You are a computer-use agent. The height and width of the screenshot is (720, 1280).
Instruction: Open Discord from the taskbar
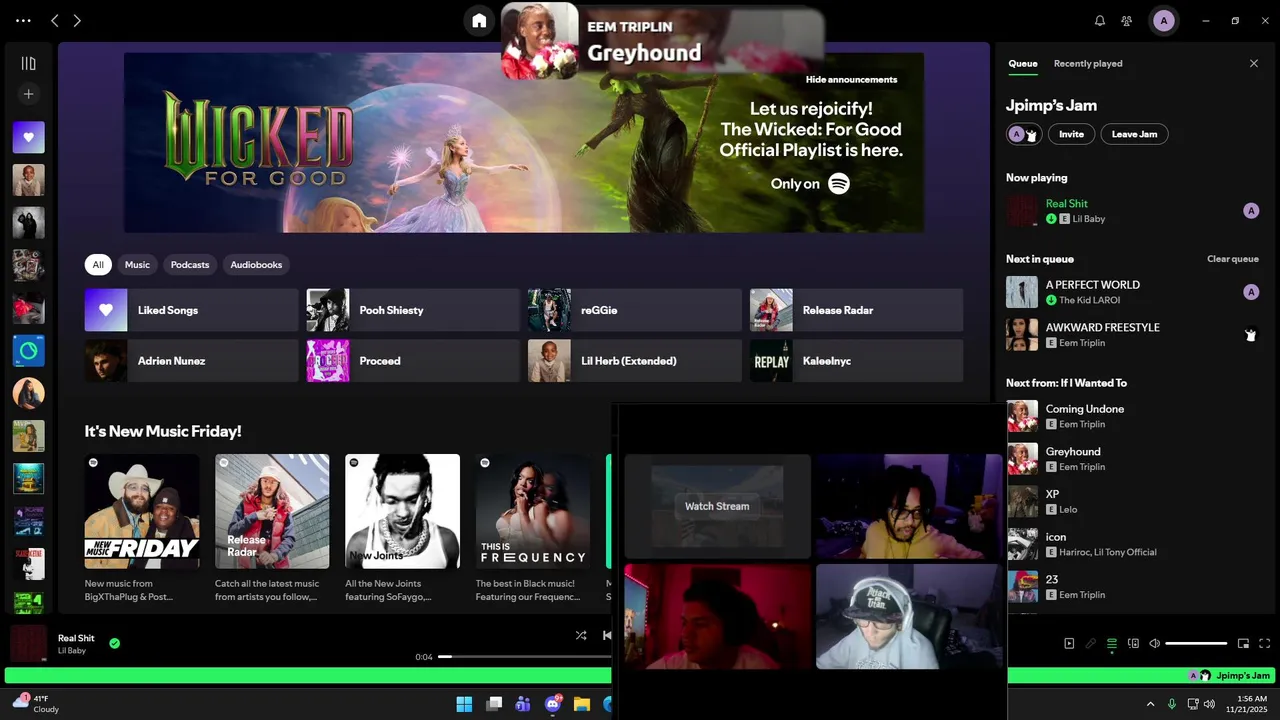pyautogui.click(x=553, y=704)
